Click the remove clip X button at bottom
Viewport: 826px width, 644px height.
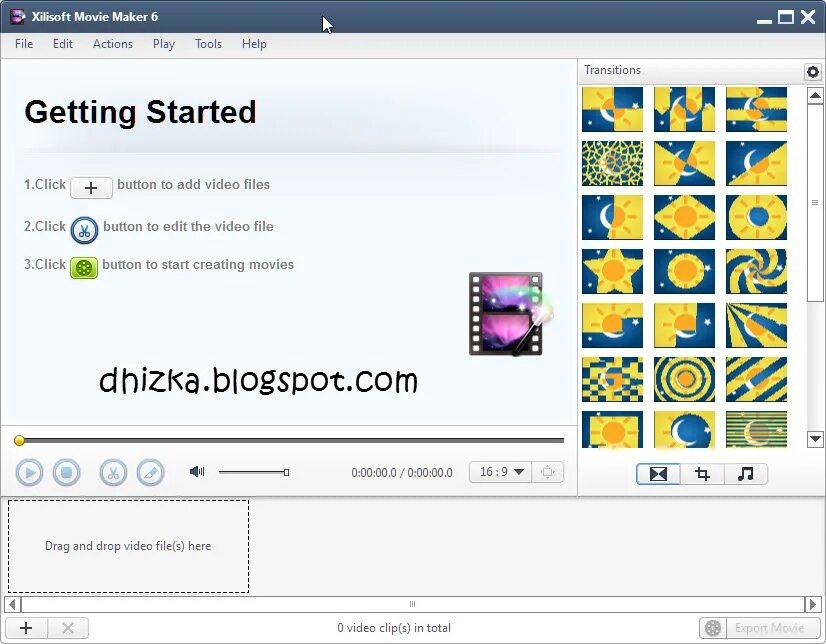tap(68, 628)
